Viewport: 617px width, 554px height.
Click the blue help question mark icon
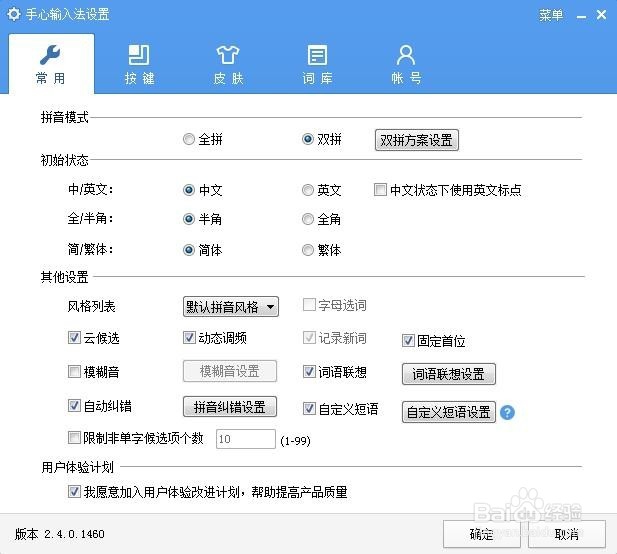click(507, 412)
